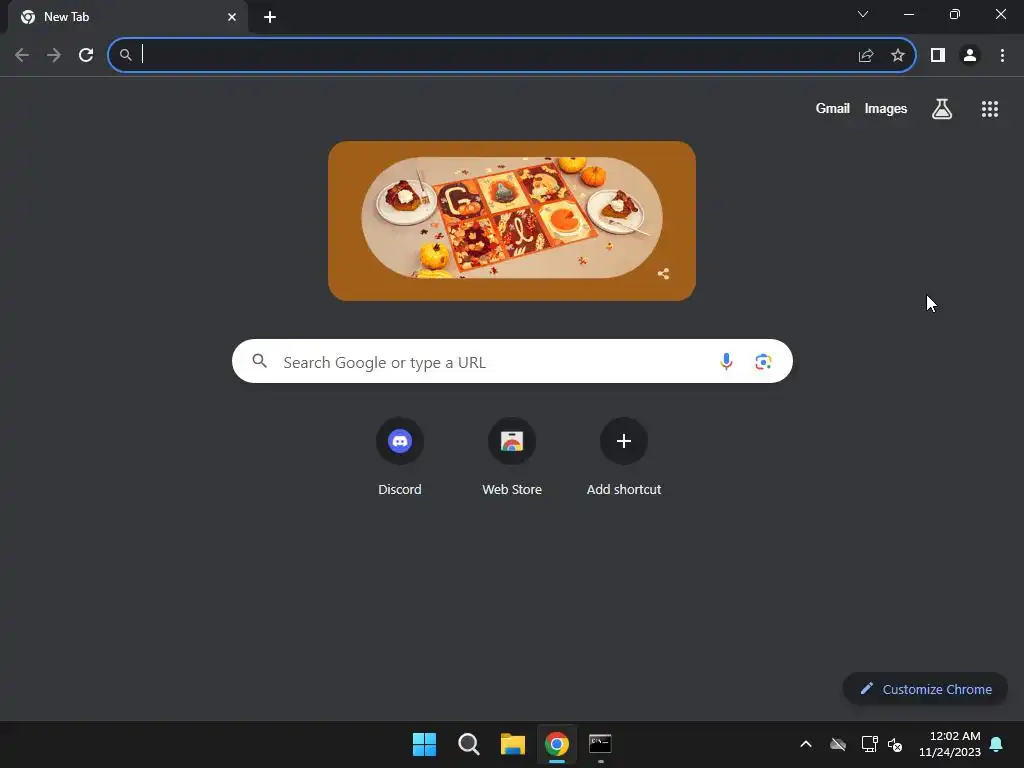
Task: Click the browser forward arrow
Action: coord(54,55)
